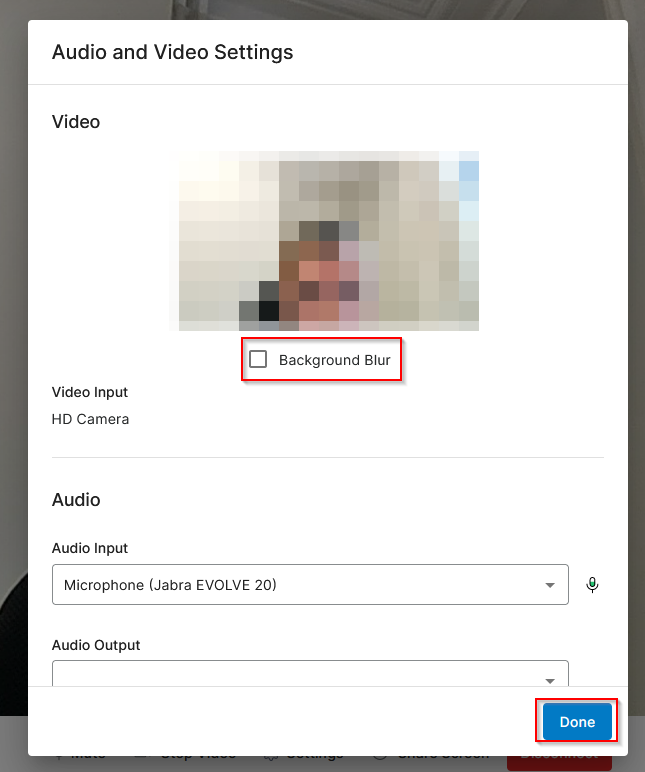Click the Audio and Video Settings title

pyautogui.click(x=173, y=52)
